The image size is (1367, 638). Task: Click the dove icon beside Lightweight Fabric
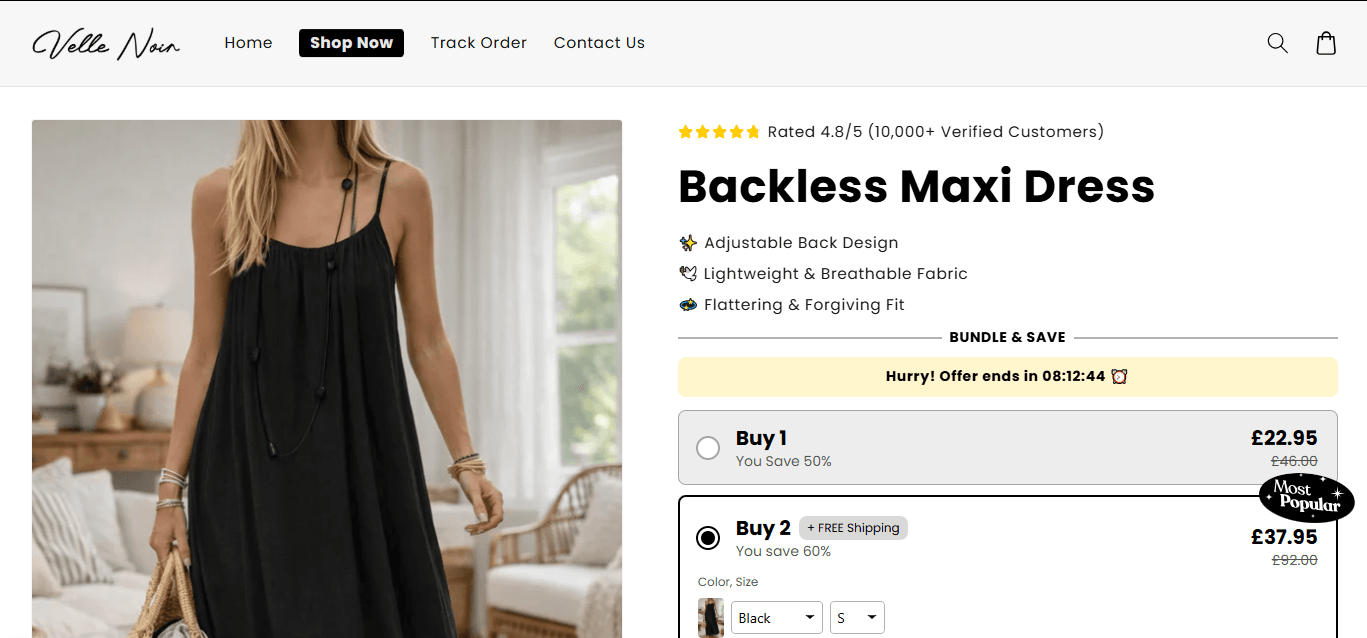tap(688, 274)
